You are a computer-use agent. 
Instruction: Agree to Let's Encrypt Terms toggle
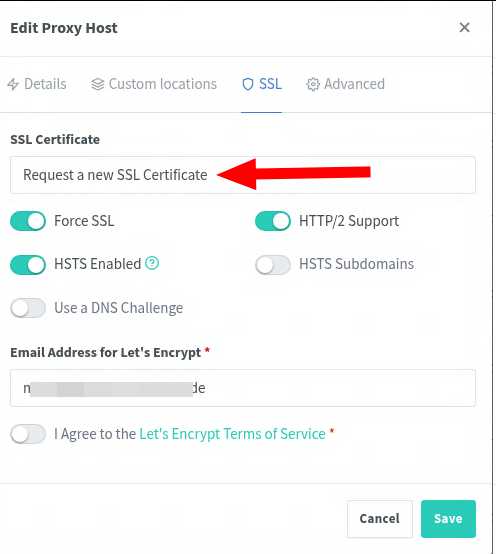coord(28,434)
